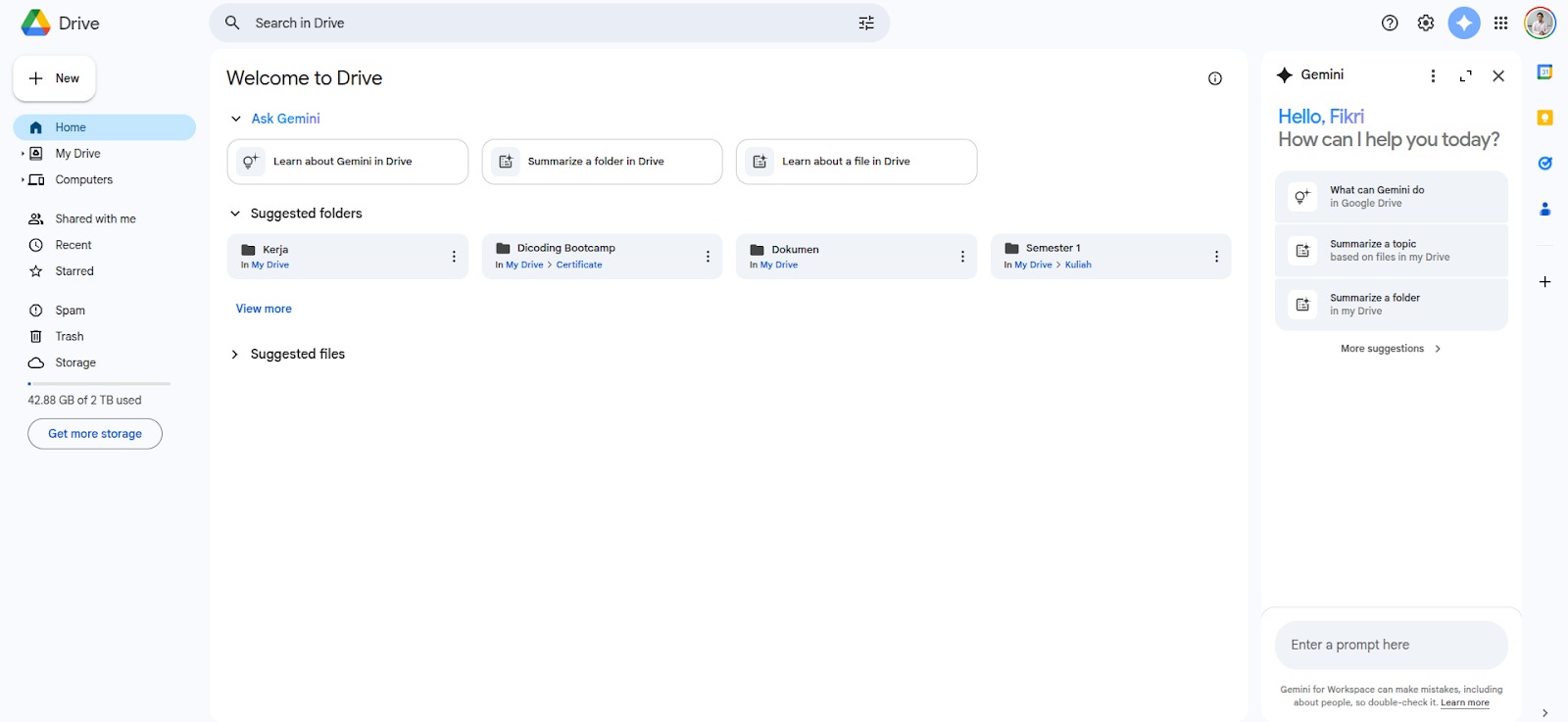Image resolution: width=1568 pixels, height=722 pixels.
Task: Collapse the Ask Gemini section
Action: pos(236,119)
